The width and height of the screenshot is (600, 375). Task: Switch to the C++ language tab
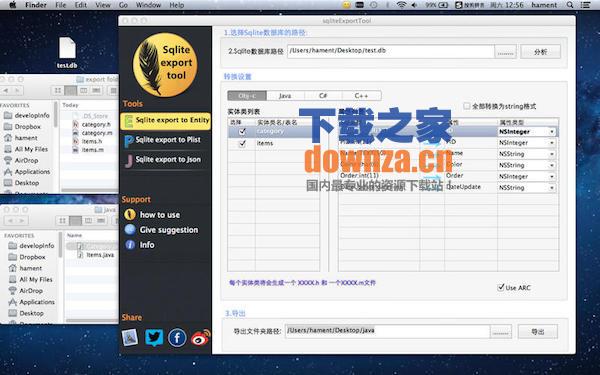pyautogui.click(x=361, y=96)
